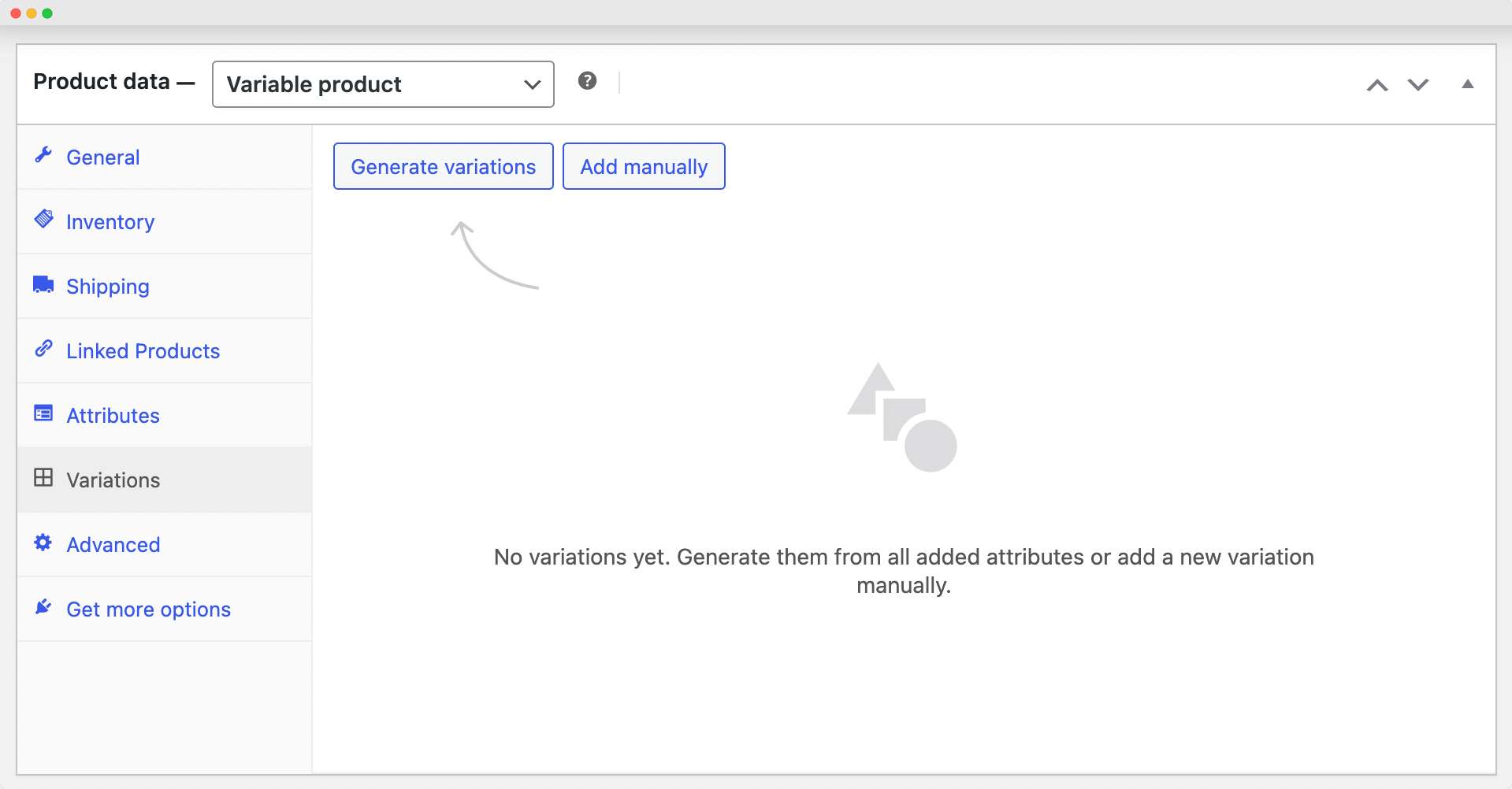Select the Attributes tab label
This screenshot has height=789, width=1512.
113,416
